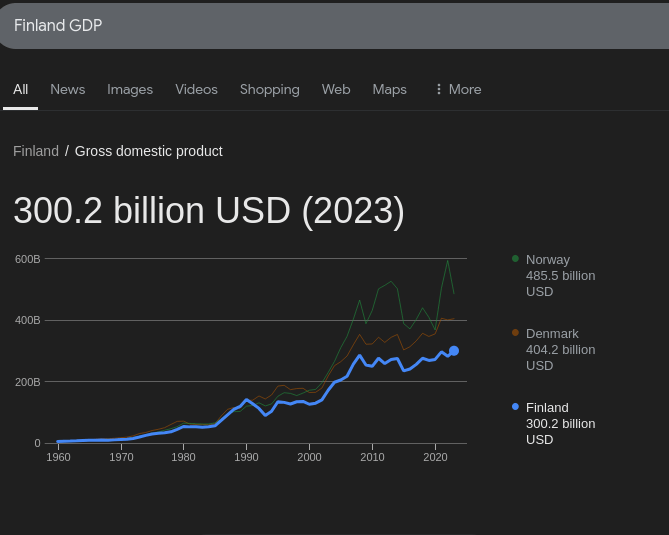The image size is (669, 535).
Task: Click the 300.2 billion USD (2023) headline
Action: 209,211
